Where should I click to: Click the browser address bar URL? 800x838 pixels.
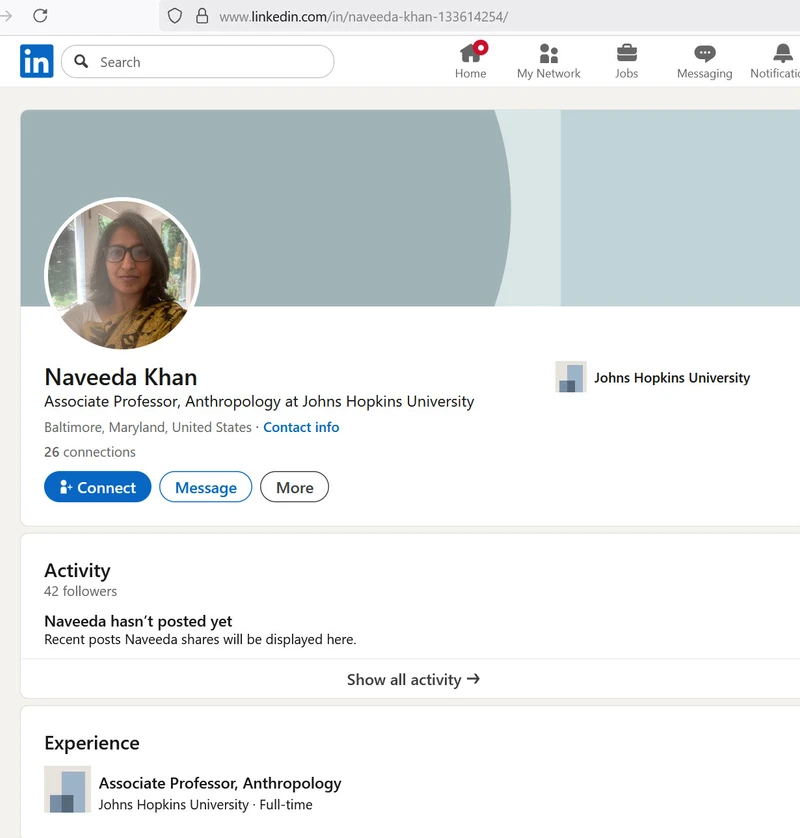363,17
